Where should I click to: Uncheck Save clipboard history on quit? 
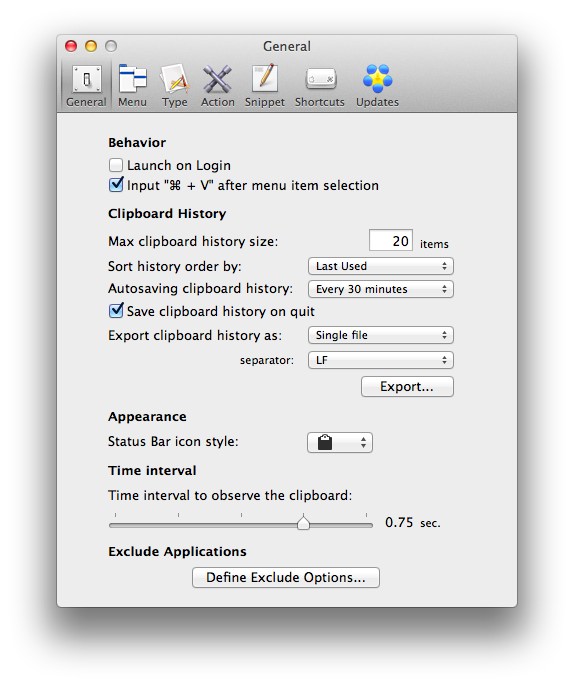click(116, 311)
